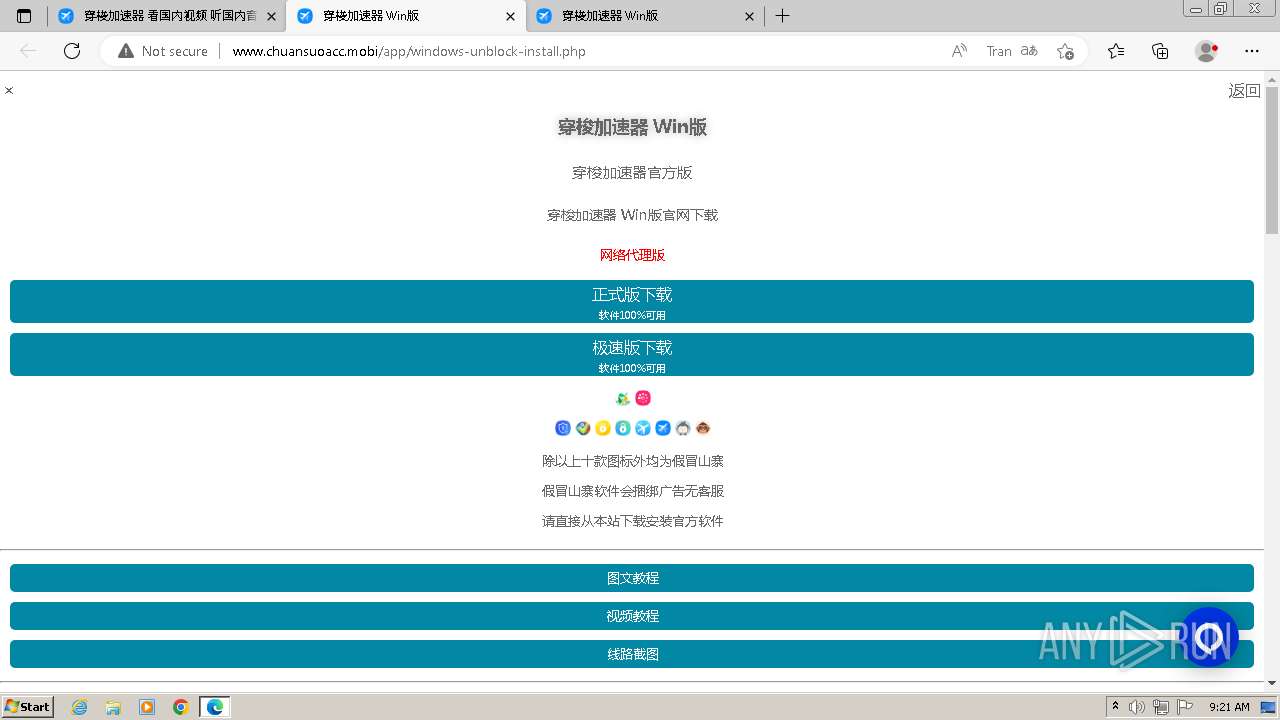
Task: Click the light blue airplane app icon
Action: (x=643, y=428)
